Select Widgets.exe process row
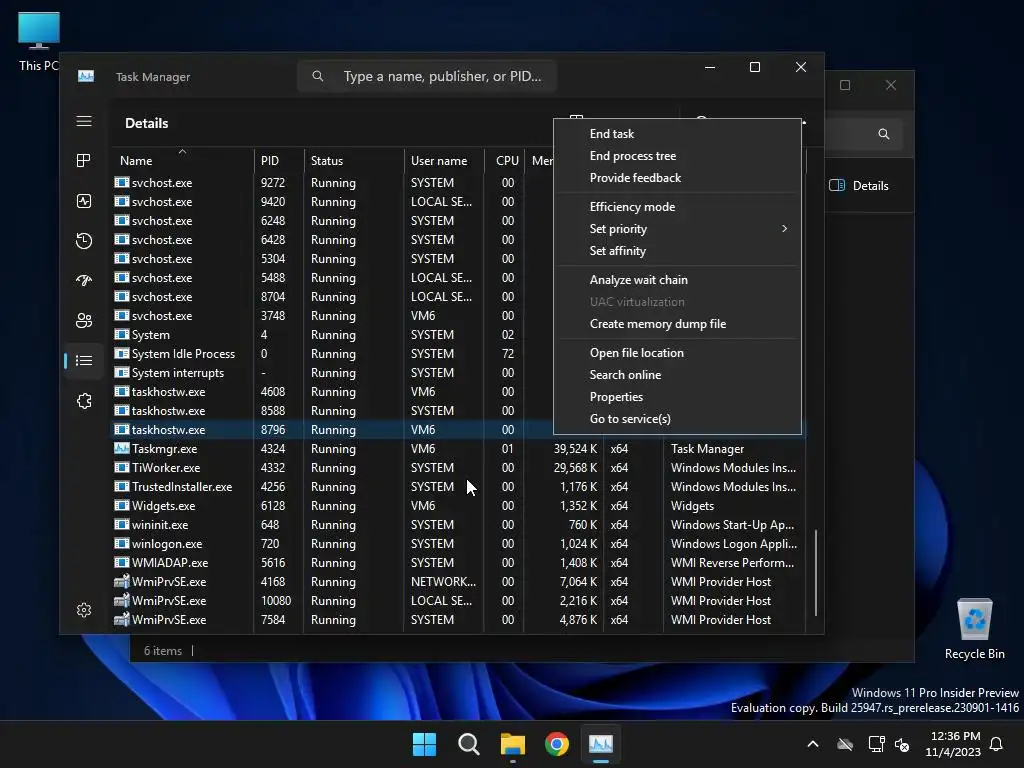Viewport: 1024px width, 768px height. (459, 505)
